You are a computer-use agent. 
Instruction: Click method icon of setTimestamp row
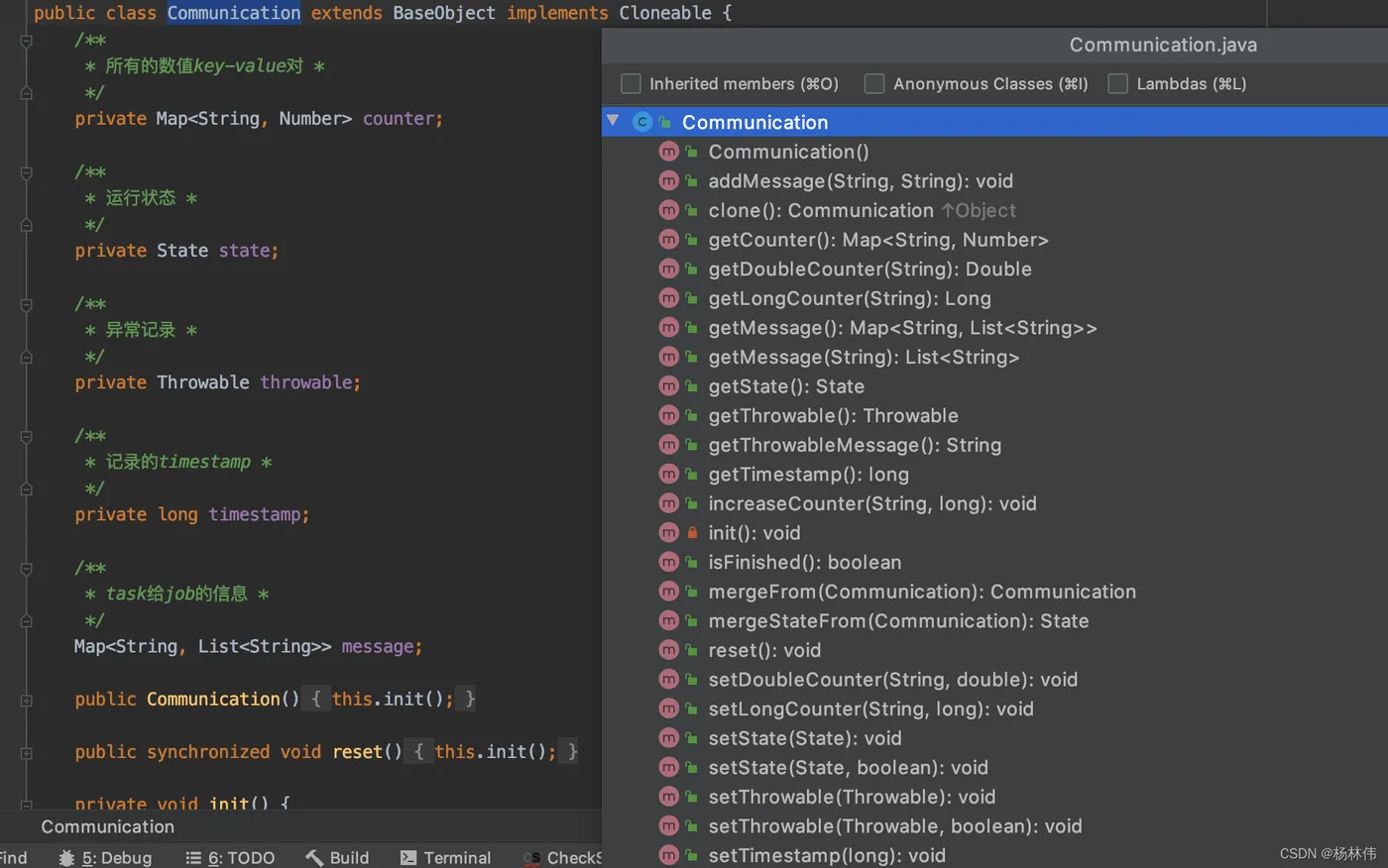point(669,855)
